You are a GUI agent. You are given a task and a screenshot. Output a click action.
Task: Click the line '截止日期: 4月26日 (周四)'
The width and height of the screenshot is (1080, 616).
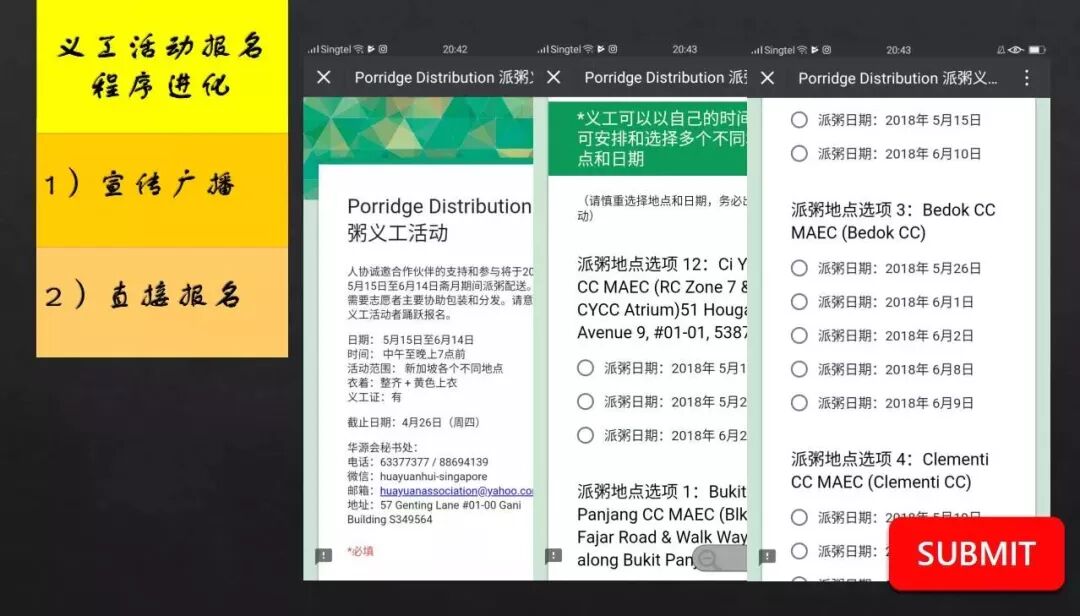pyautogui.click(x=413, y=422)
